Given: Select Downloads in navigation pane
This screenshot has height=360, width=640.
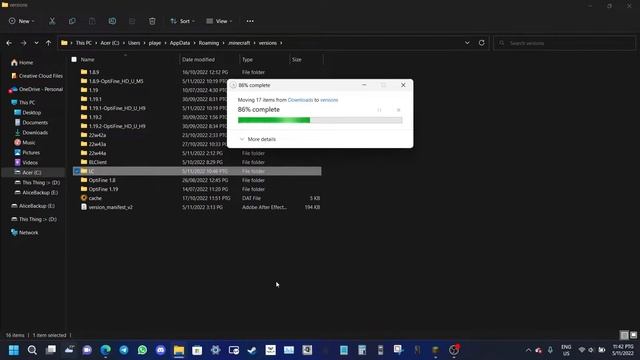Looking at the screenshot, I should [31, 133].
